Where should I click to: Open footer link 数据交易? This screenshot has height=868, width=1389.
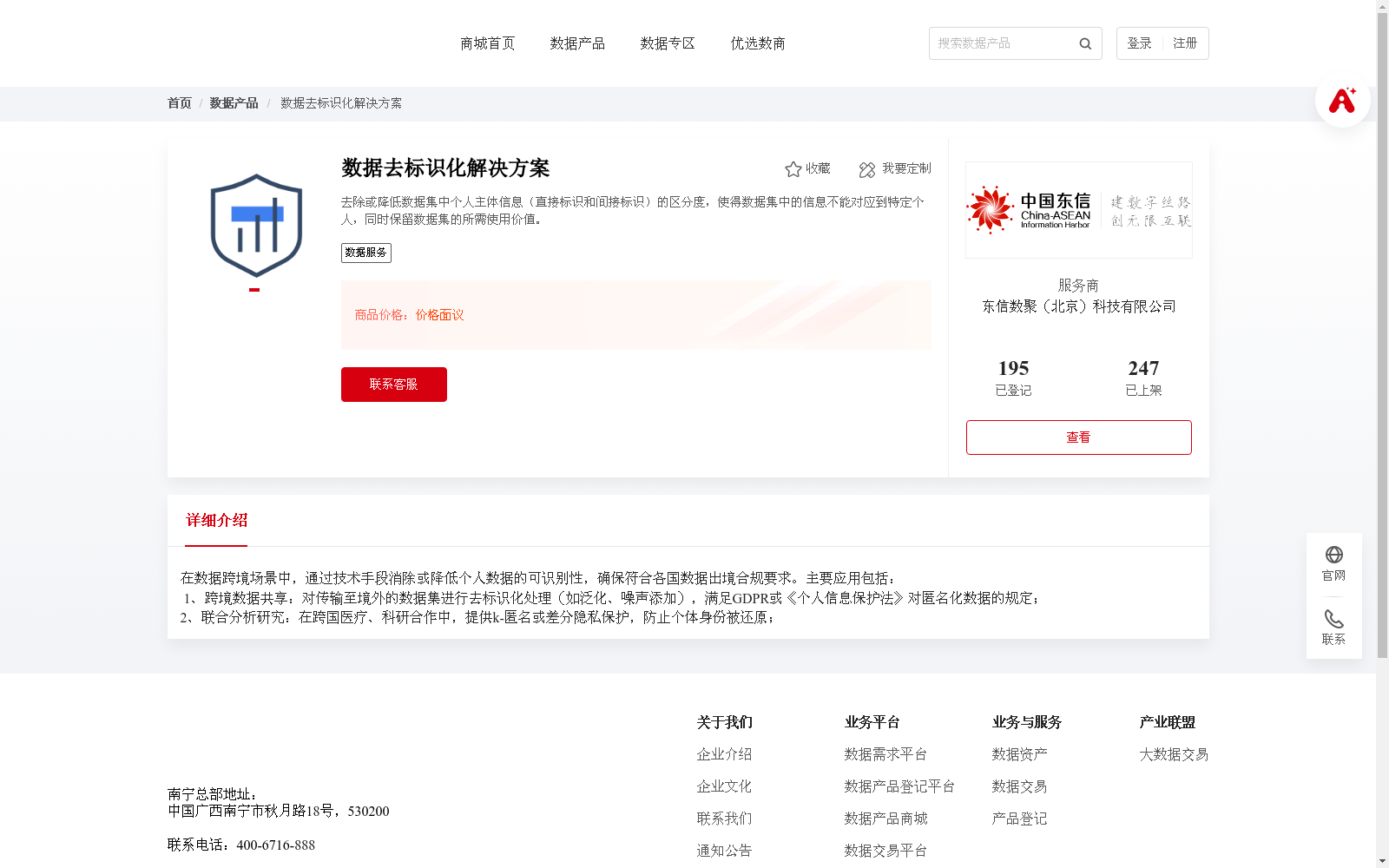[x=1019, y=786]
